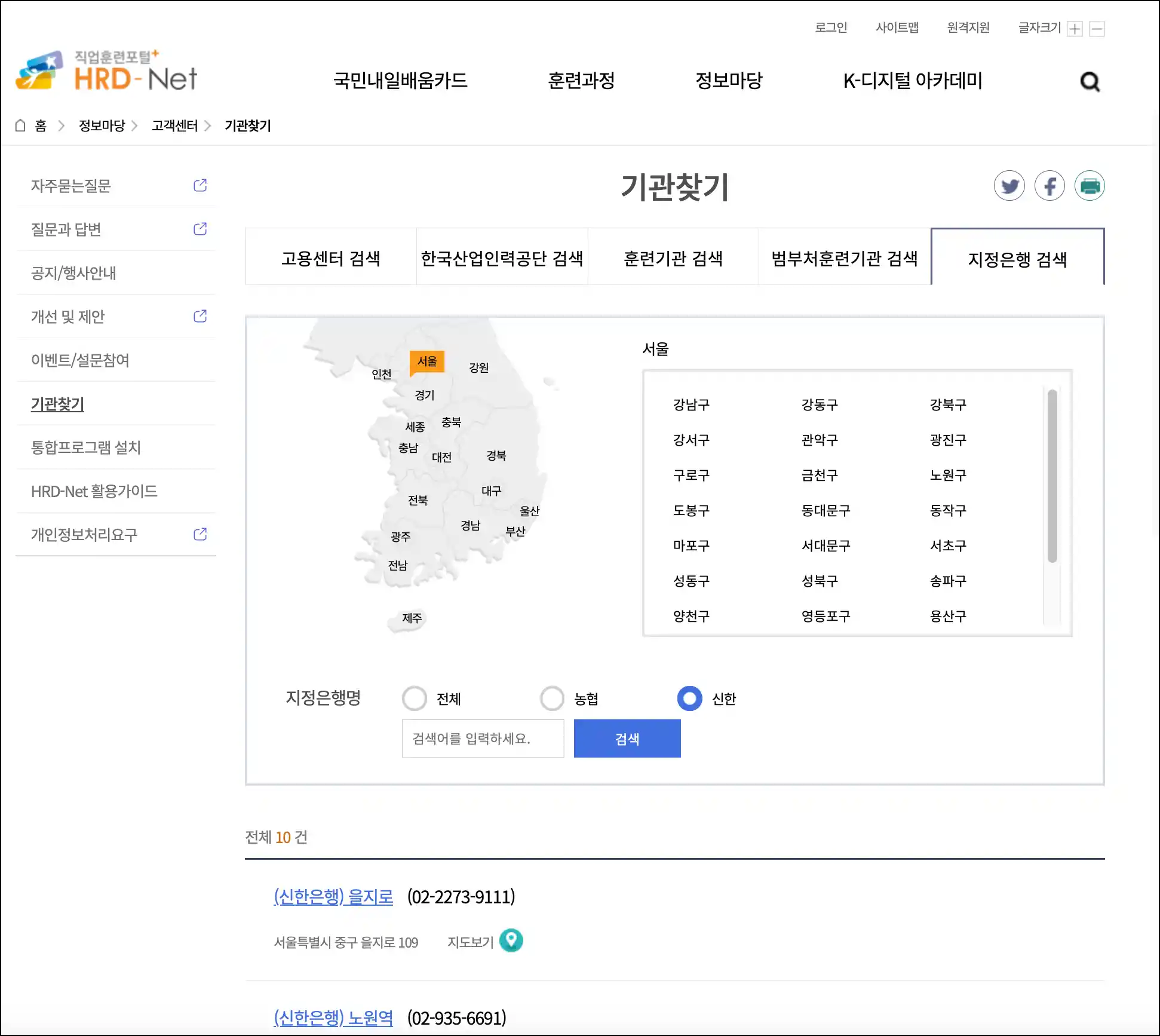Open 통합프로그램 설치 sidebar item
This screenshot has width=1160, height=1036.
(116, 447)
